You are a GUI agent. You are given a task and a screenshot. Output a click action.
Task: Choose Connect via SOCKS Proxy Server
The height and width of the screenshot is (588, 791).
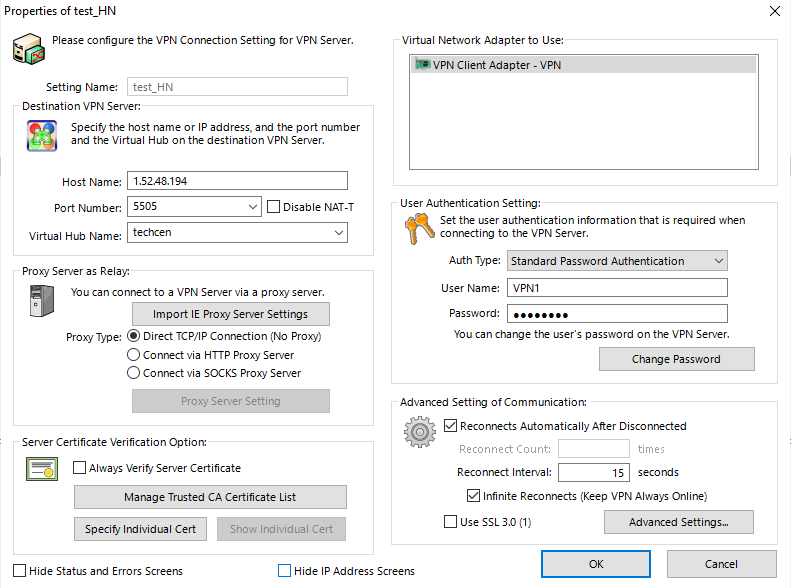click(133, 373)
